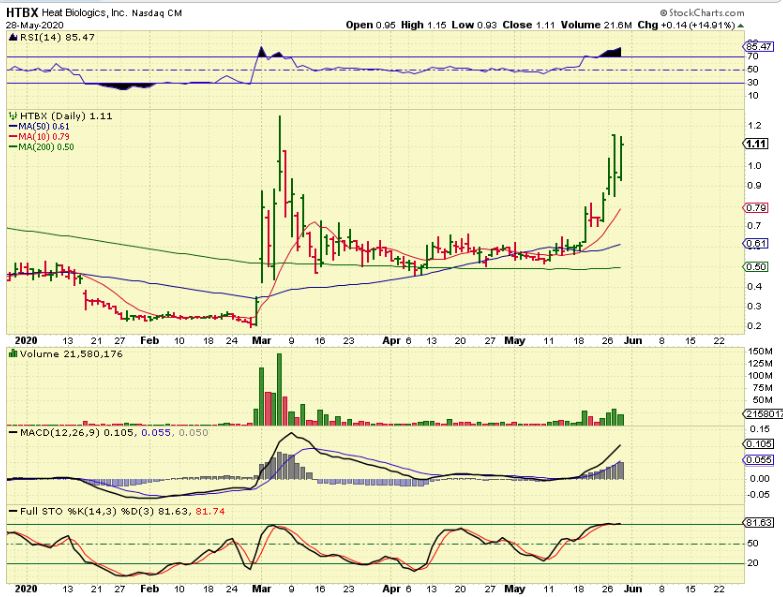Click the 0.79 MA(10) price tag
Screen dimensions: 783x597
click(x=756, y=208)
